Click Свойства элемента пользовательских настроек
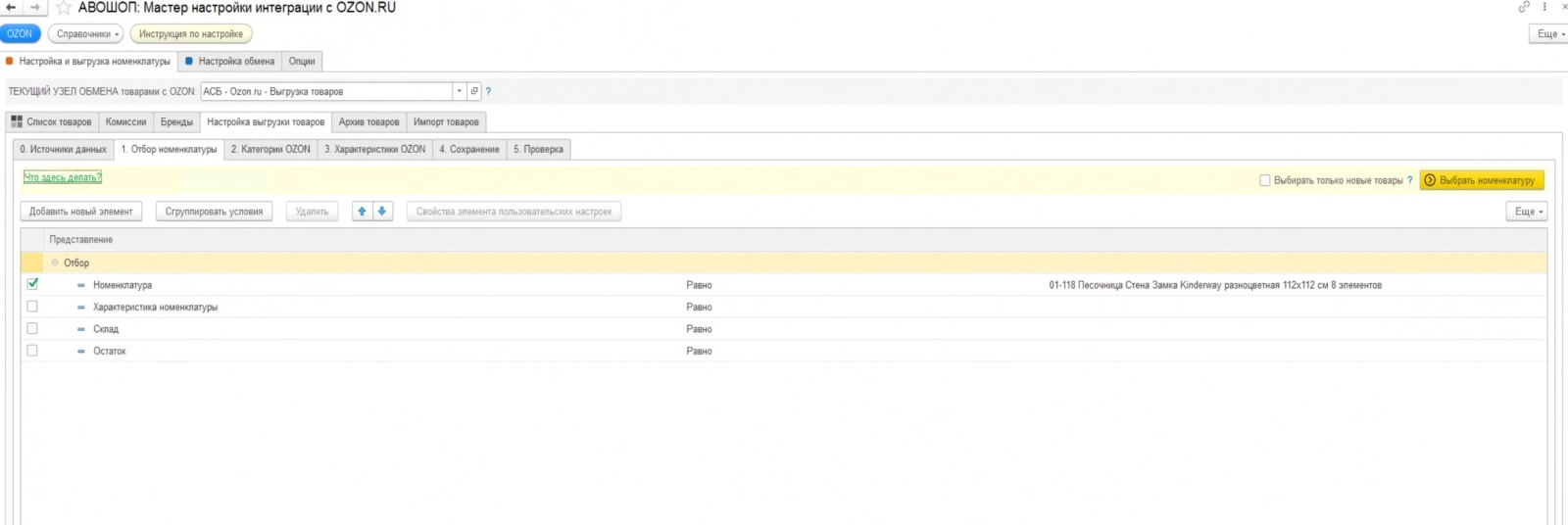1568x525 pixels. coord(514,211)
